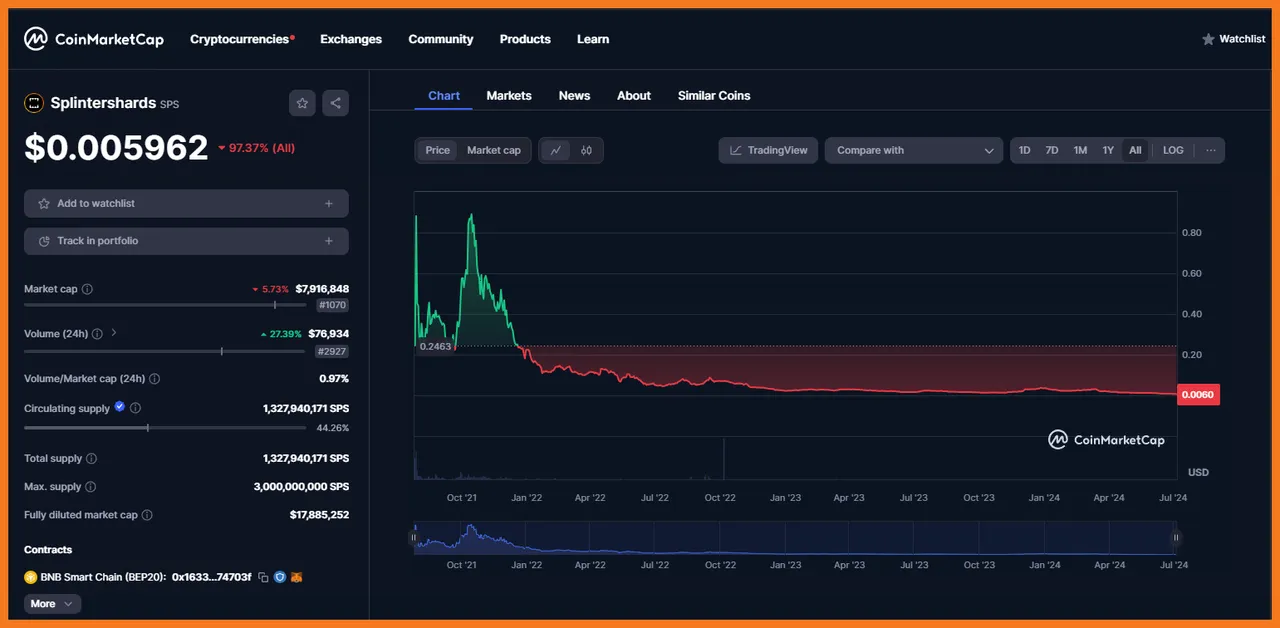The width and height of the screenshot is (1280, 628).
Task: Switch to the About tab
Action: (x=634, y=96)
